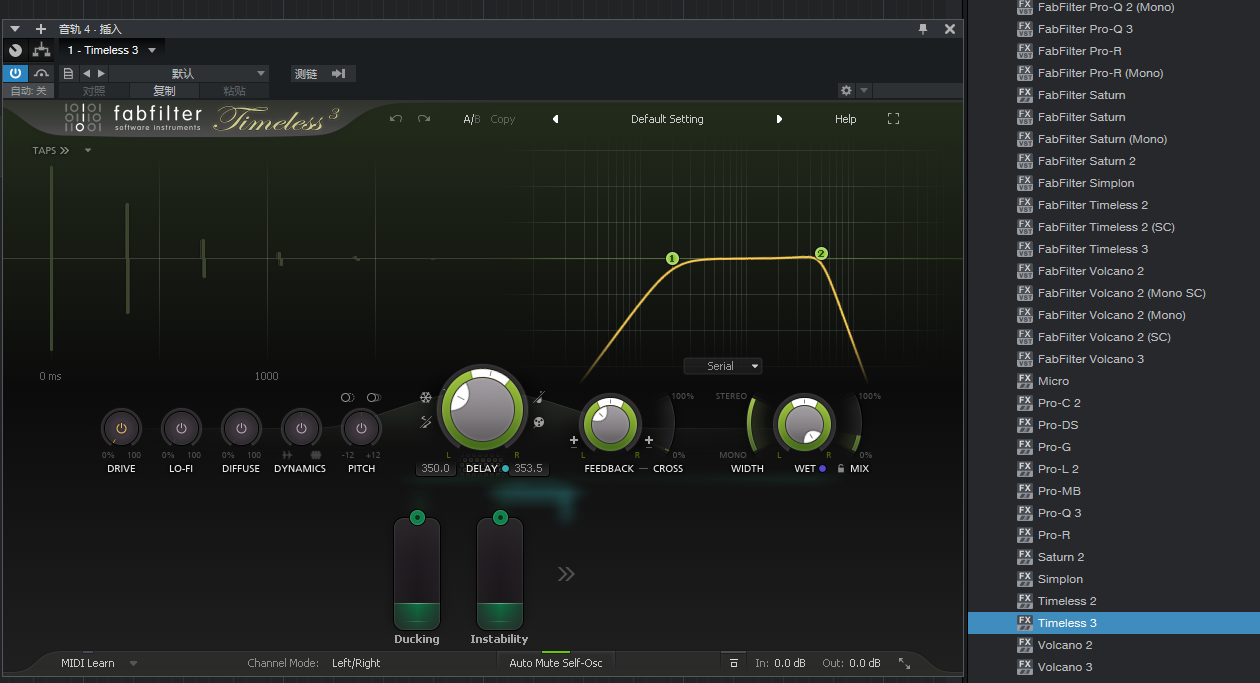The width and height of the screenshot is (1260, 683).
Task: Click the FEEDBACK knob
Action: tap(610, 424)
